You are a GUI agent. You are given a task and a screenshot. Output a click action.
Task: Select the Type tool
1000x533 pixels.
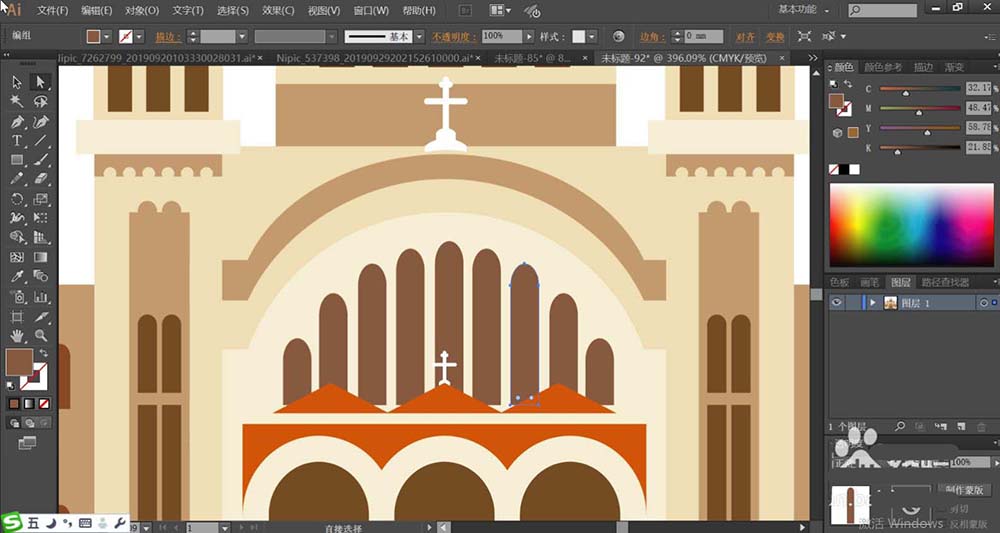click(17, 141)
